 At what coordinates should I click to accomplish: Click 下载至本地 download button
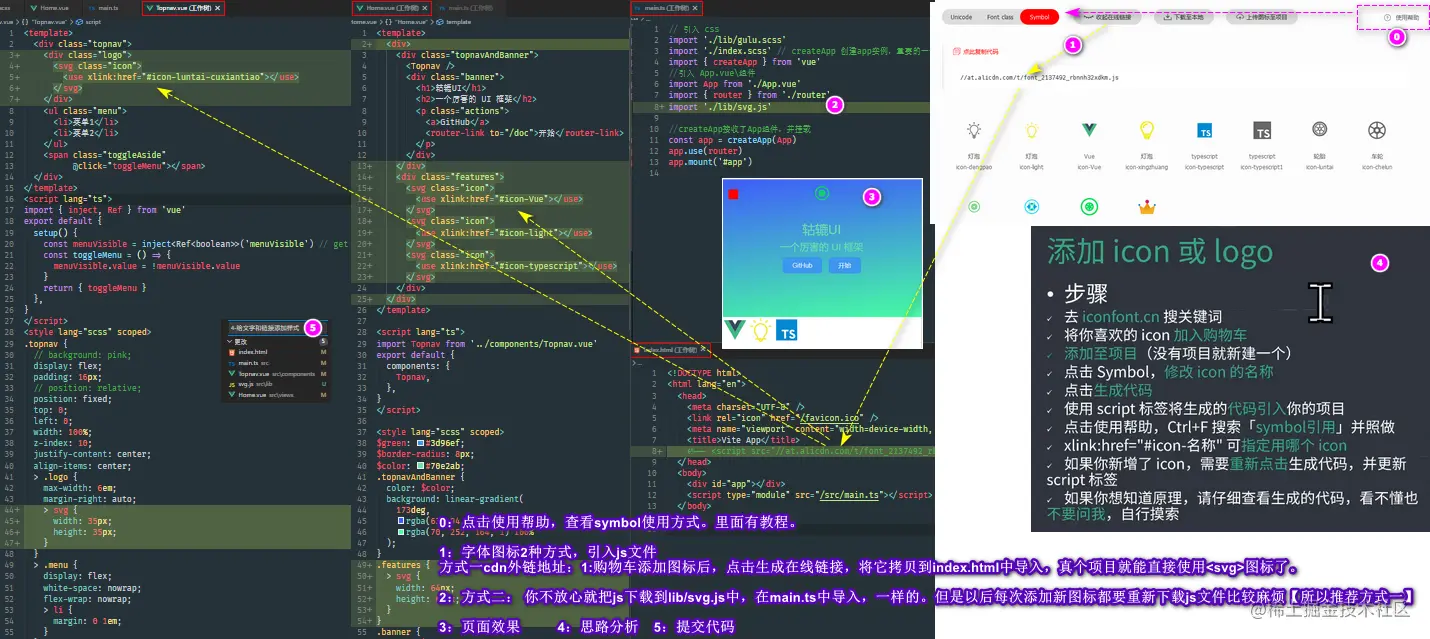tap(1186, 17)
